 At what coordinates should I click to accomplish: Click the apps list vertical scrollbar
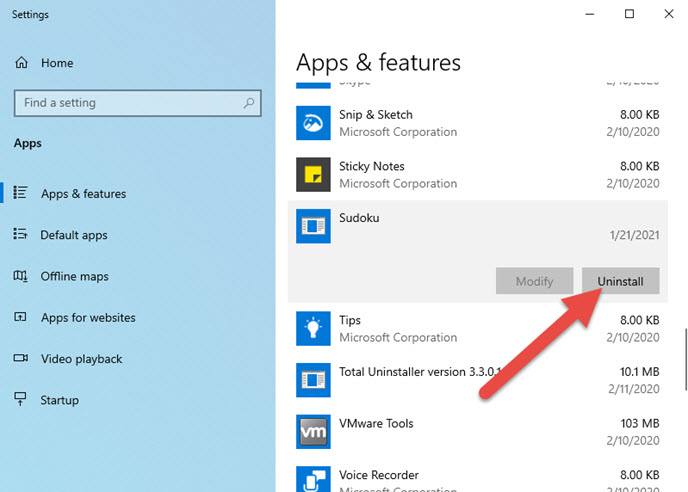pyautogui.click(x=686, y=359)
